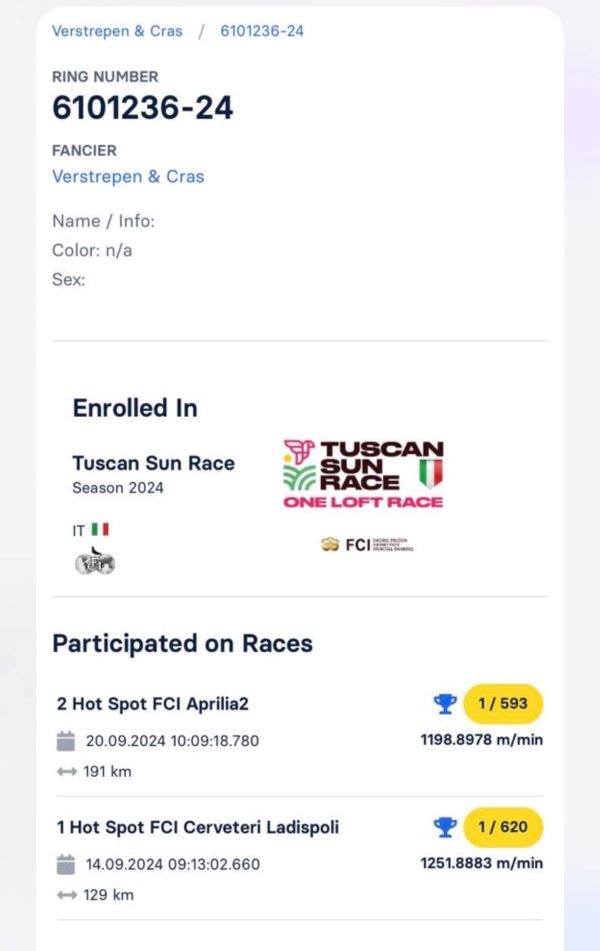The height and width of the screenshot is (951, 600).
Task: Click the yellow 1 / 620 rank badge
Action: point(503,827)
